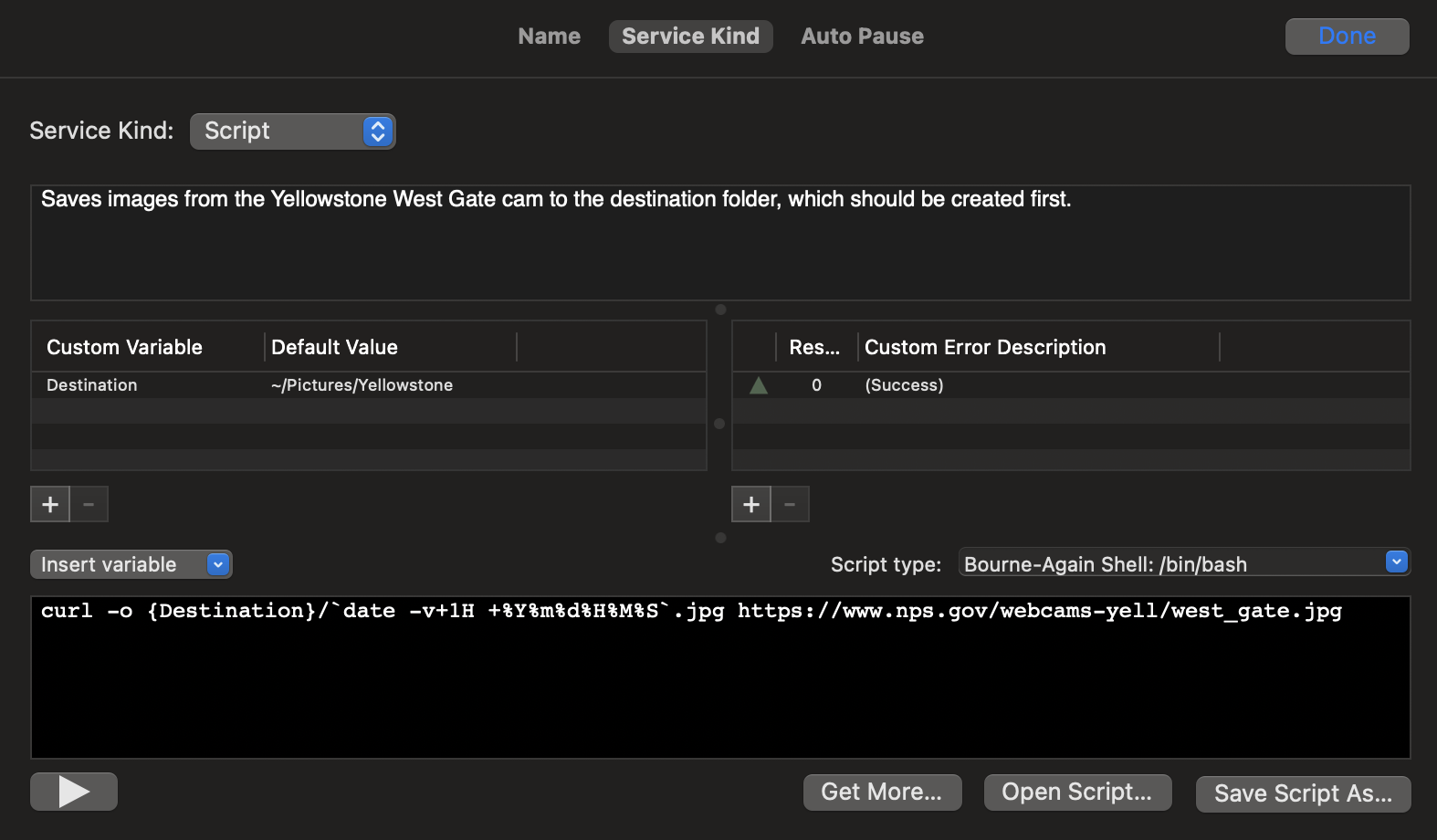Add a new error description with plus

(x=751, y=504)
